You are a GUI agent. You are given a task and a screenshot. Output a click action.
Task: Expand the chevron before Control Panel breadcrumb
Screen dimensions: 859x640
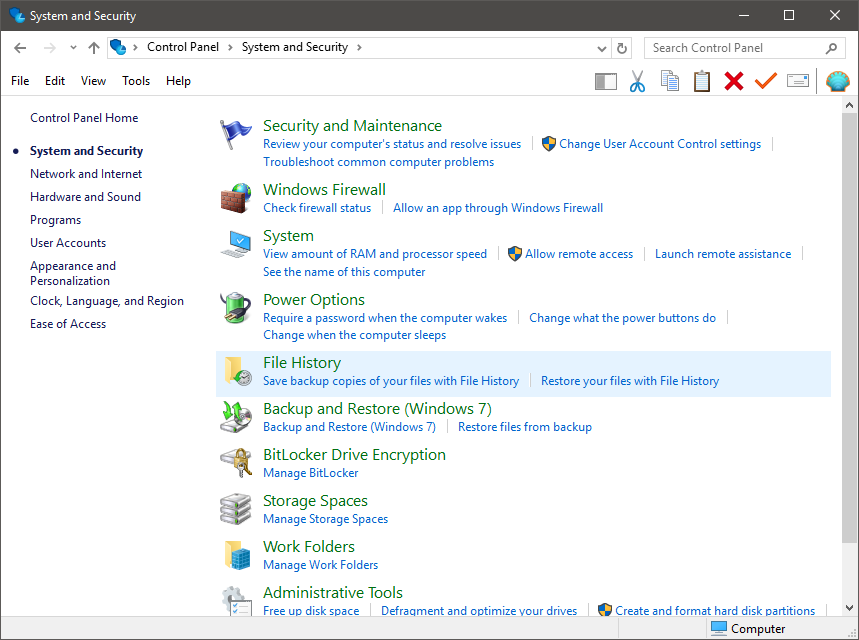(135, 48)
